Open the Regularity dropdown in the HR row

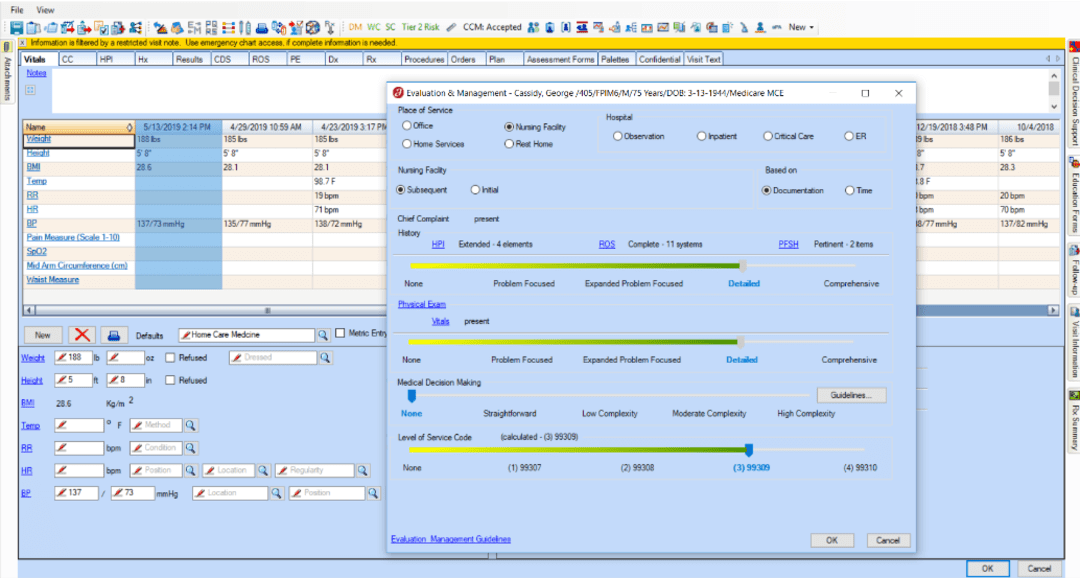362,470
